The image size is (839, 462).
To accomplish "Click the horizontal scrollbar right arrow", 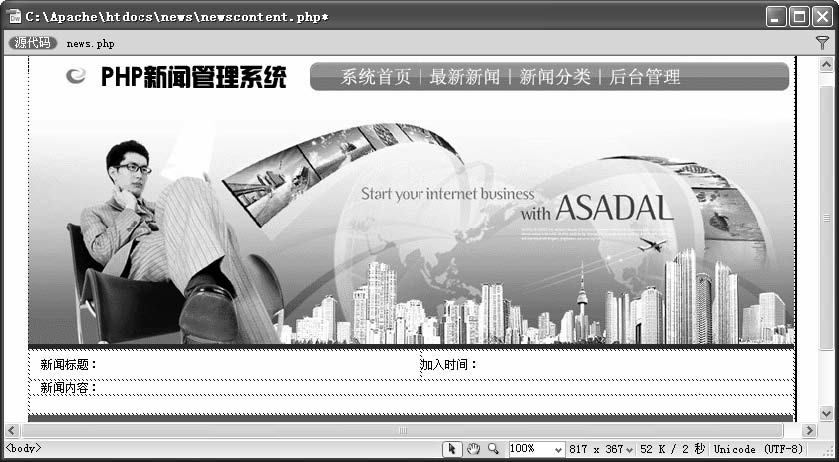I will [809, 430].
